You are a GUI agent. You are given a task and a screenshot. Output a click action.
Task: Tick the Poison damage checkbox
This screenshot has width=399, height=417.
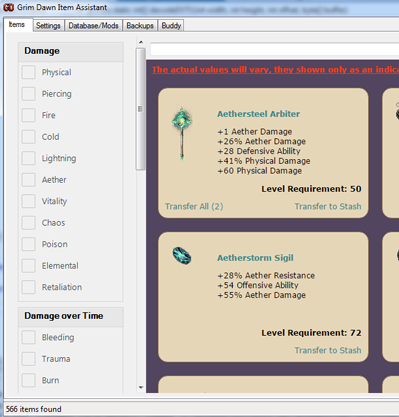(x=29, y=244)
